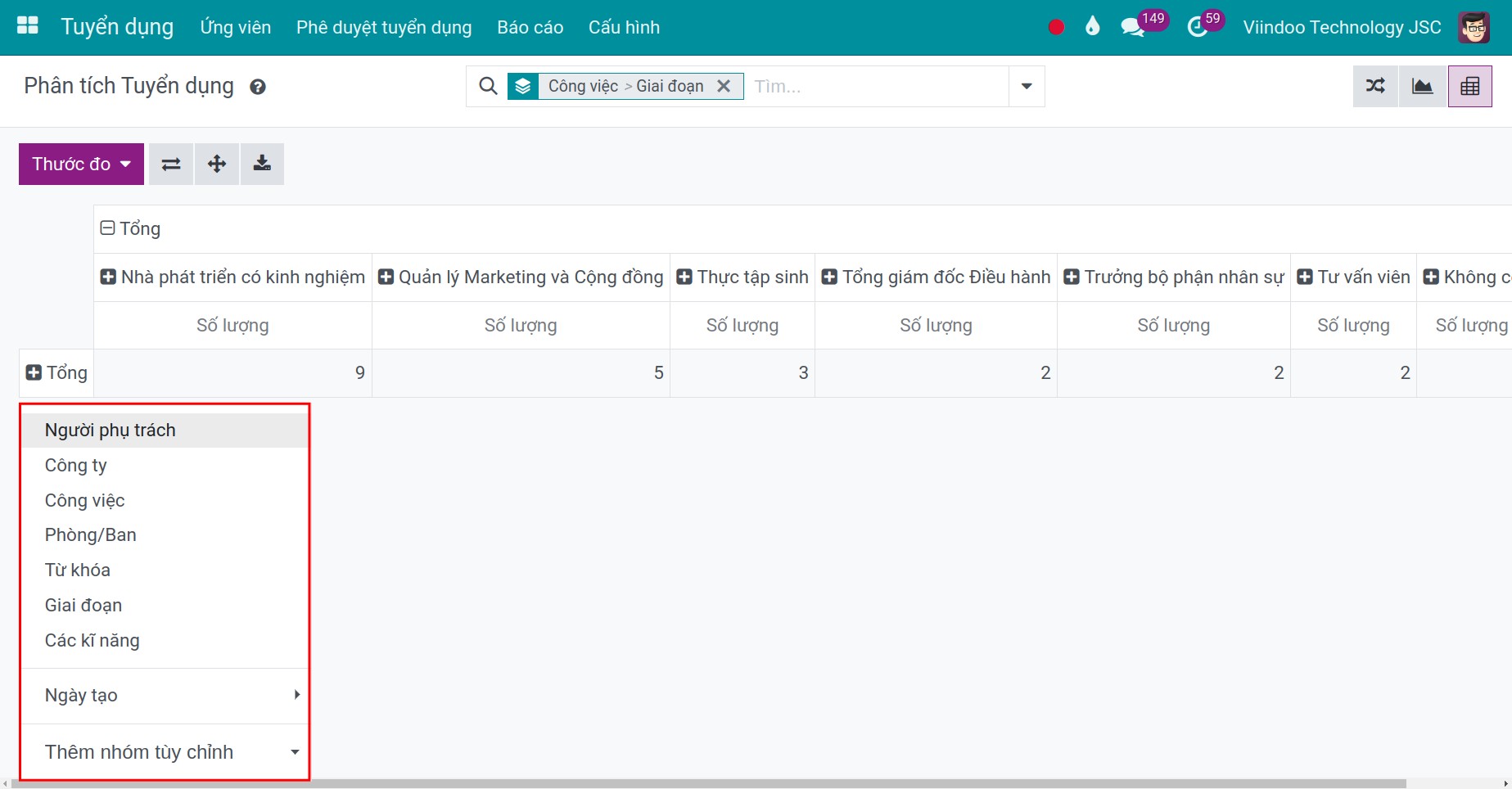
Task: Open the Cấu hình menu
Action: pos(624,27)
